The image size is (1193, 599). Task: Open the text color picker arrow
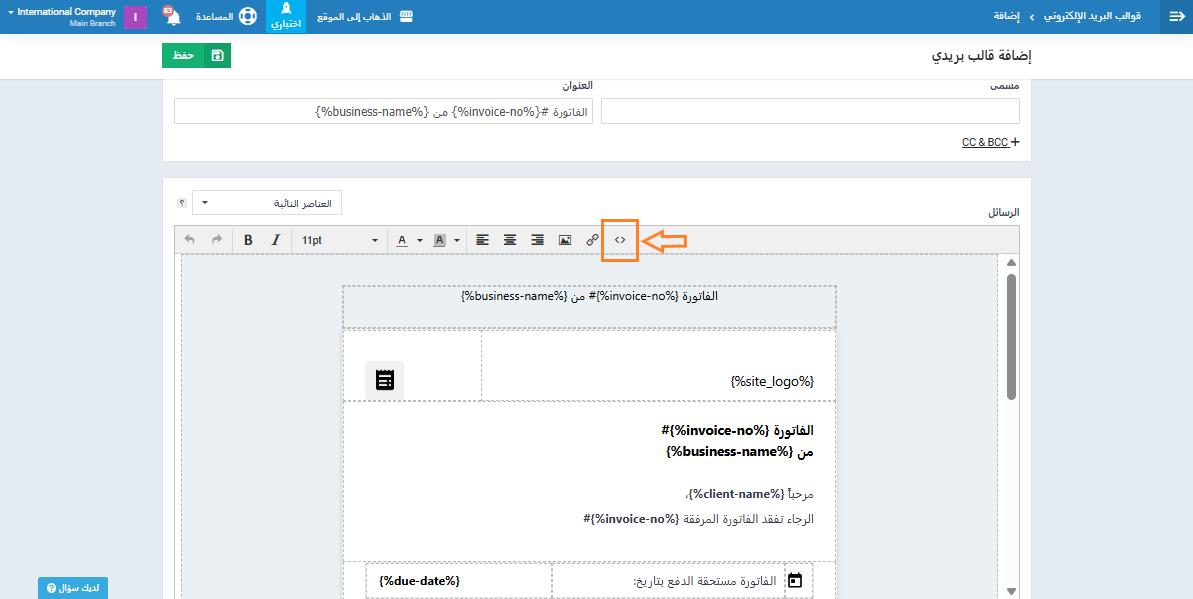coord(420,240)
